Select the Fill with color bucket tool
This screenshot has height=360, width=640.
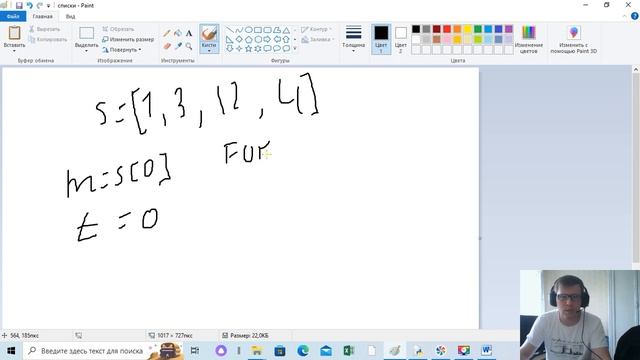(x=178, y=33)
